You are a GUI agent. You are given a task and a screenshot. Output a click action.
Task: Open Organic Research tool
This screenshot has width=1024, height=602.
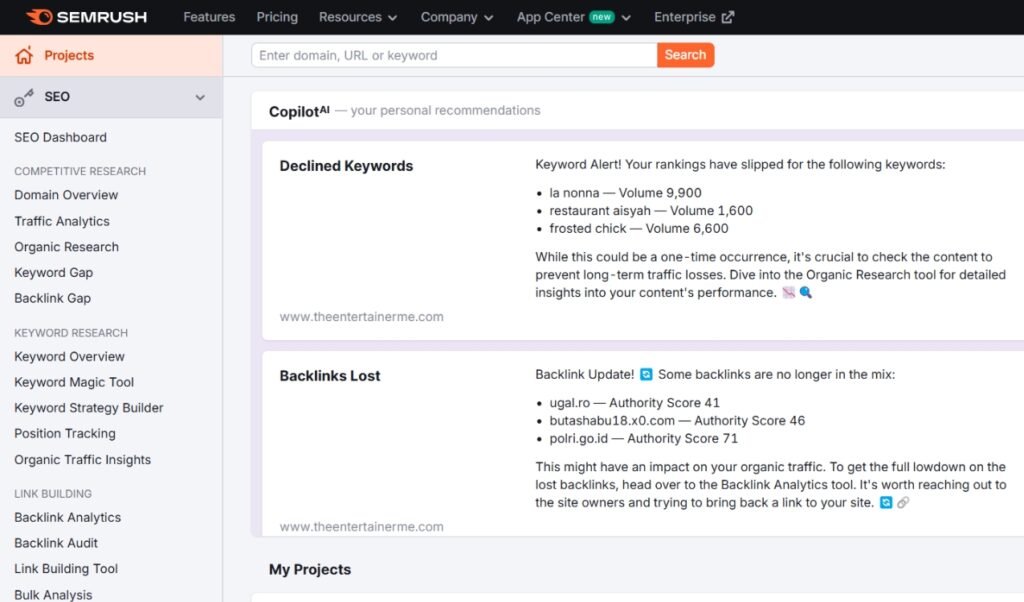click(x=67, y=247)
